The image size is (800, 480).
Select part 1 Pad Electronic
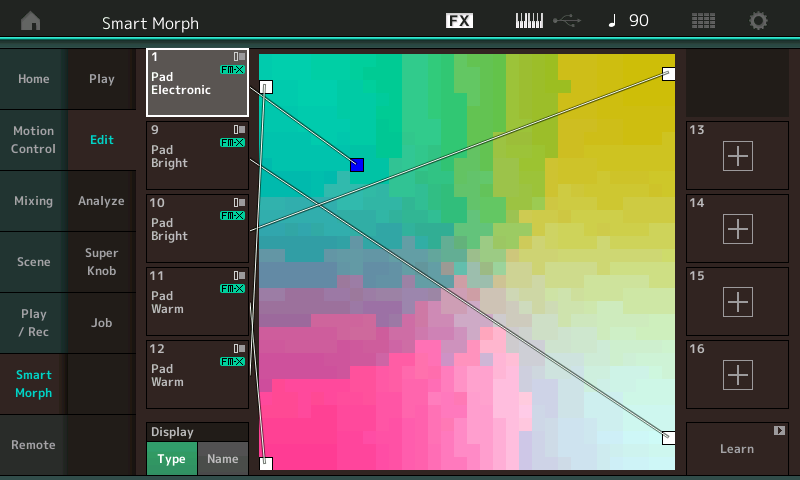[x=197, y=82]
